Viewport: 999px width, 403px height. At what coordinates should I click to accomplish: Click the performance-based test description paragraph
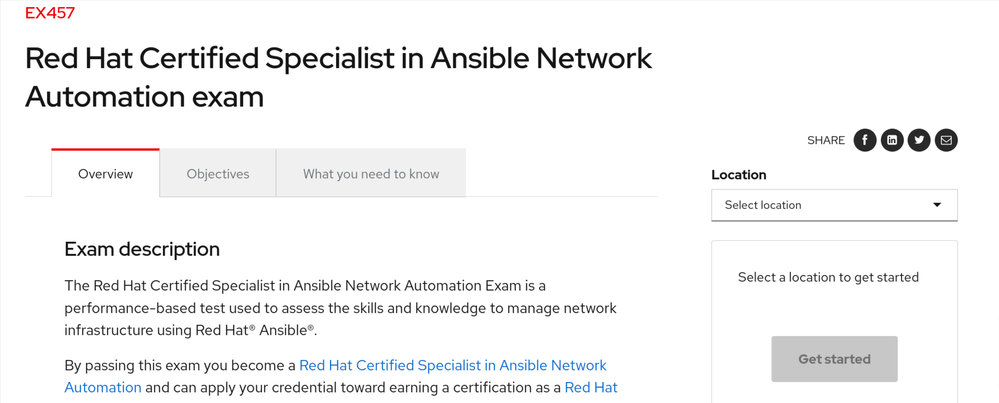click(340, 308)
